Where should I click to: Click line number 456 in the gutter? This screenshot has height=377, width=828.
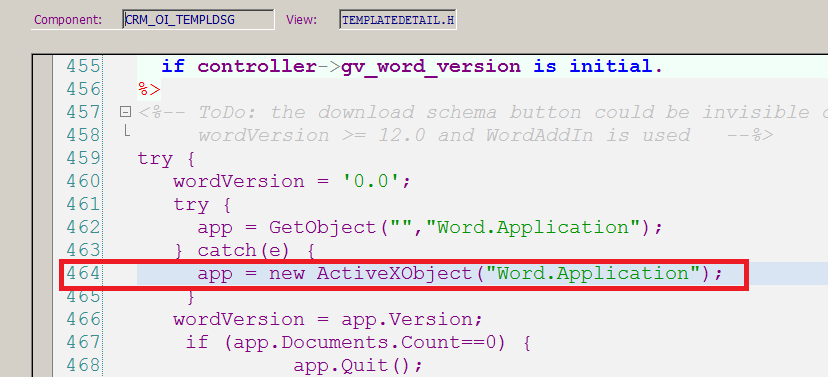(x=83, y=89)
